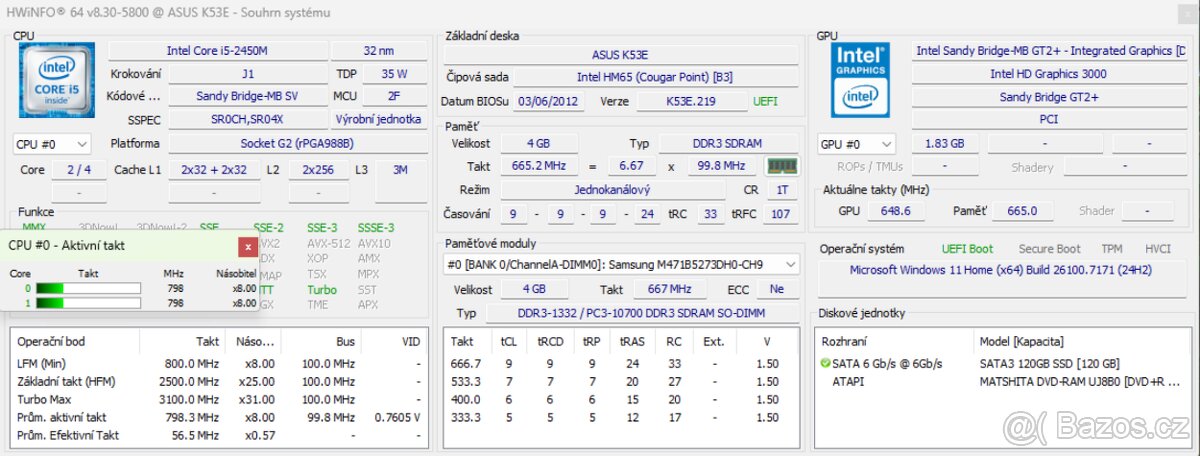Click the TPM label

click(x=1112, y=249)
